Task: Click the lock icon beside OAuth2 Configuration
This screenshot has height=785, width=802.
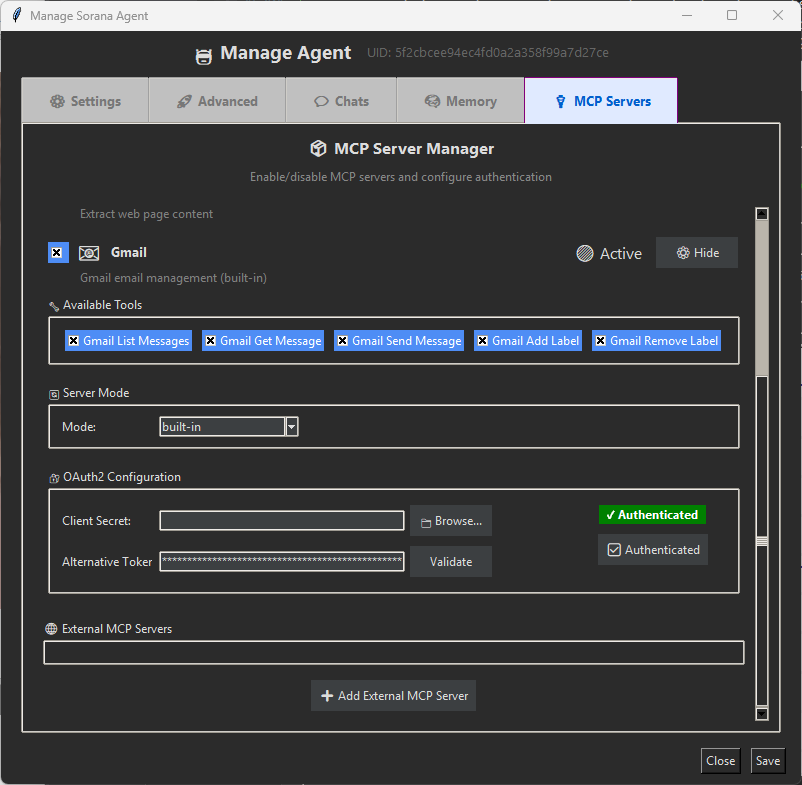Action: pos(54,477)
